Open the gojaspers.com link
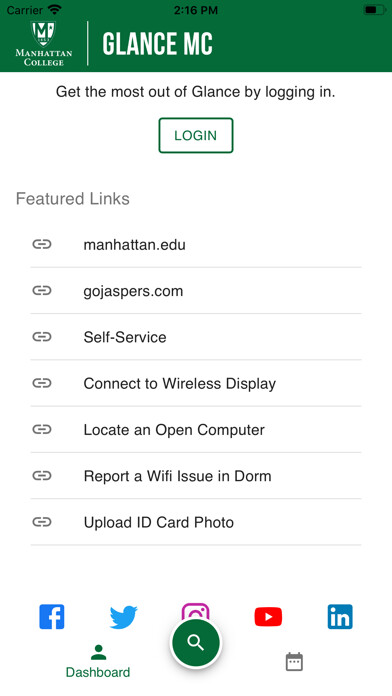The width and height of the screenshot is (392, 696). [x=196, y=291]
